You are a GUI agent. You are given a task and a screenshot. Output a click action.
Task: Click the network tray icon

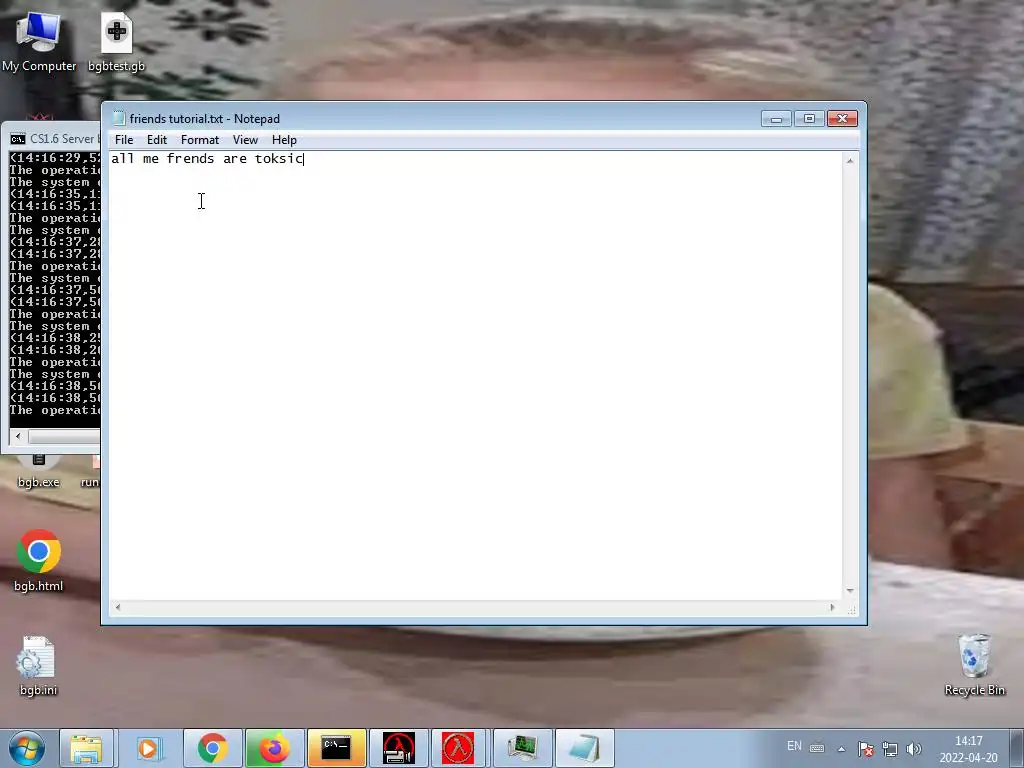(x=889, y=749)
